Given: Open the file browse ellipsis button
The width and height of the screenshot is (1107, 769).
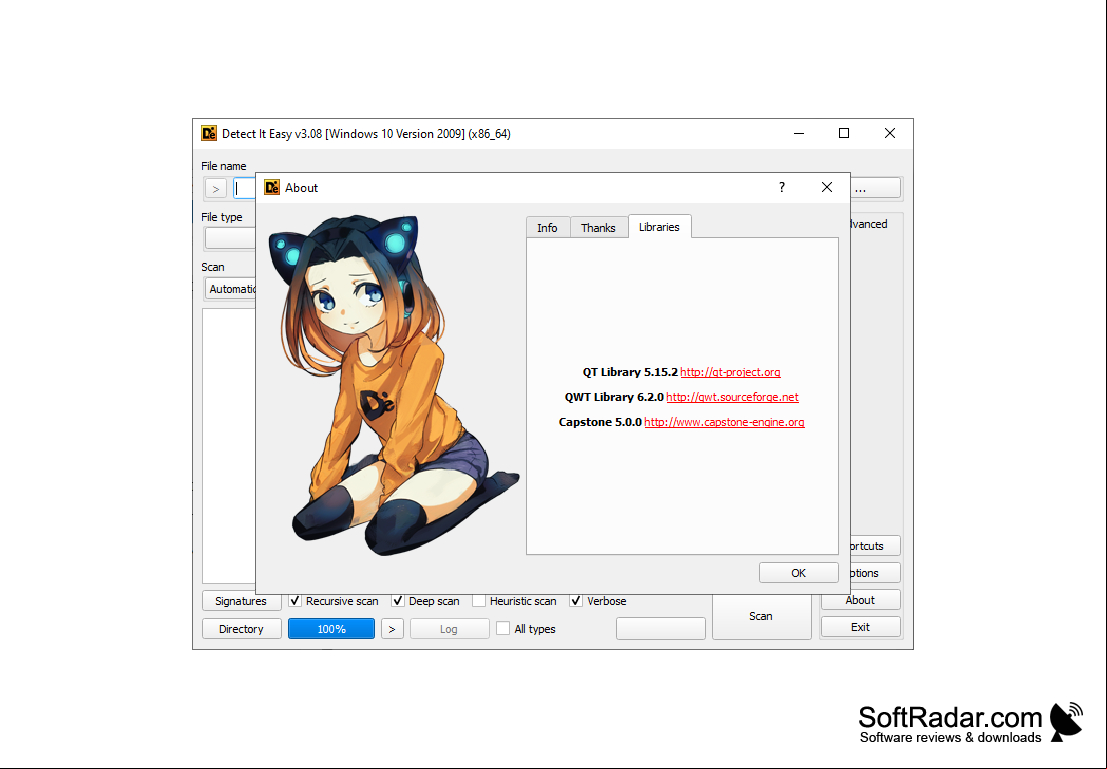Looking at the screenshot, I should point(875,188).
